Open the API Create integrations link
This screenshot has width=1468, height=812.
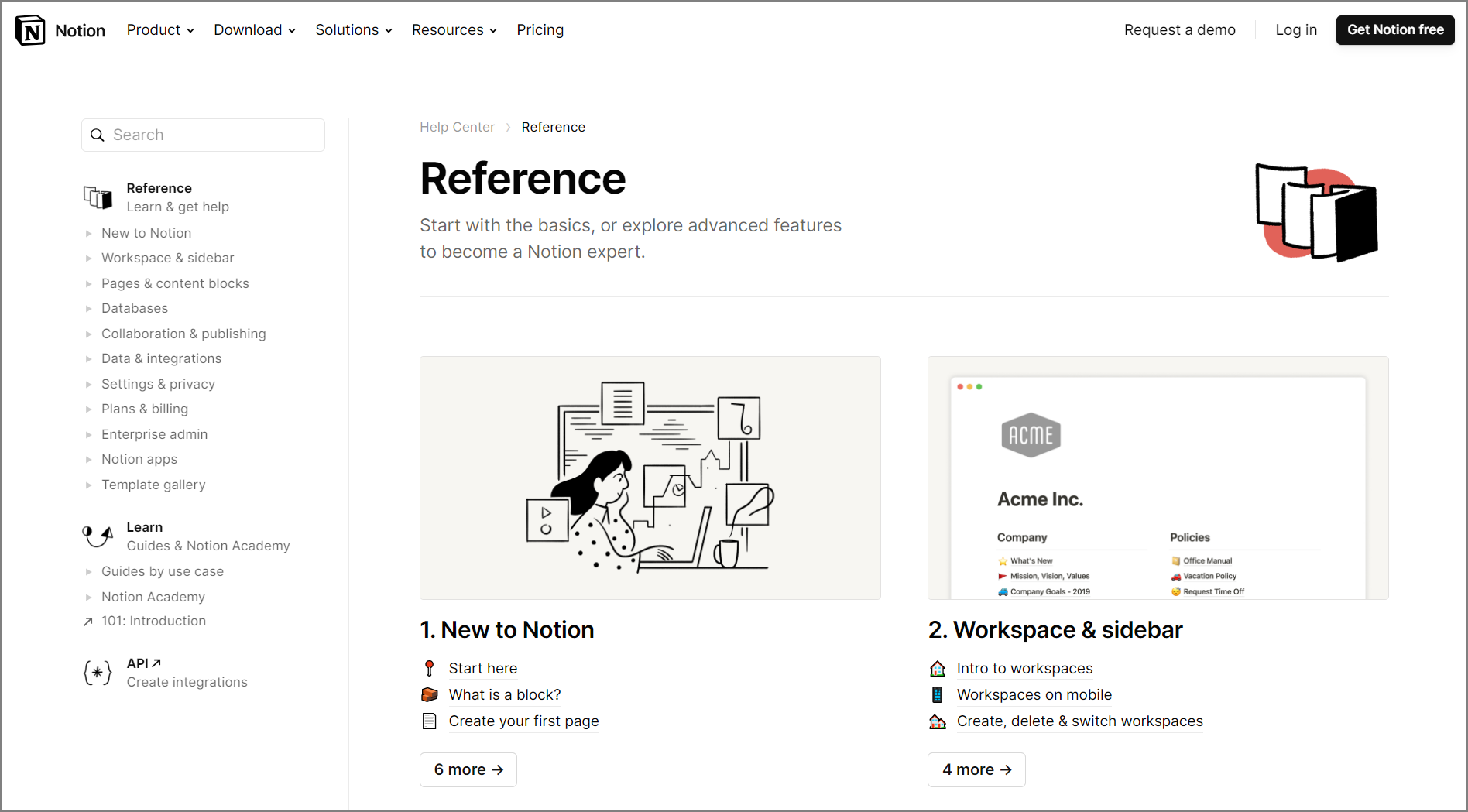coord(187,673)
